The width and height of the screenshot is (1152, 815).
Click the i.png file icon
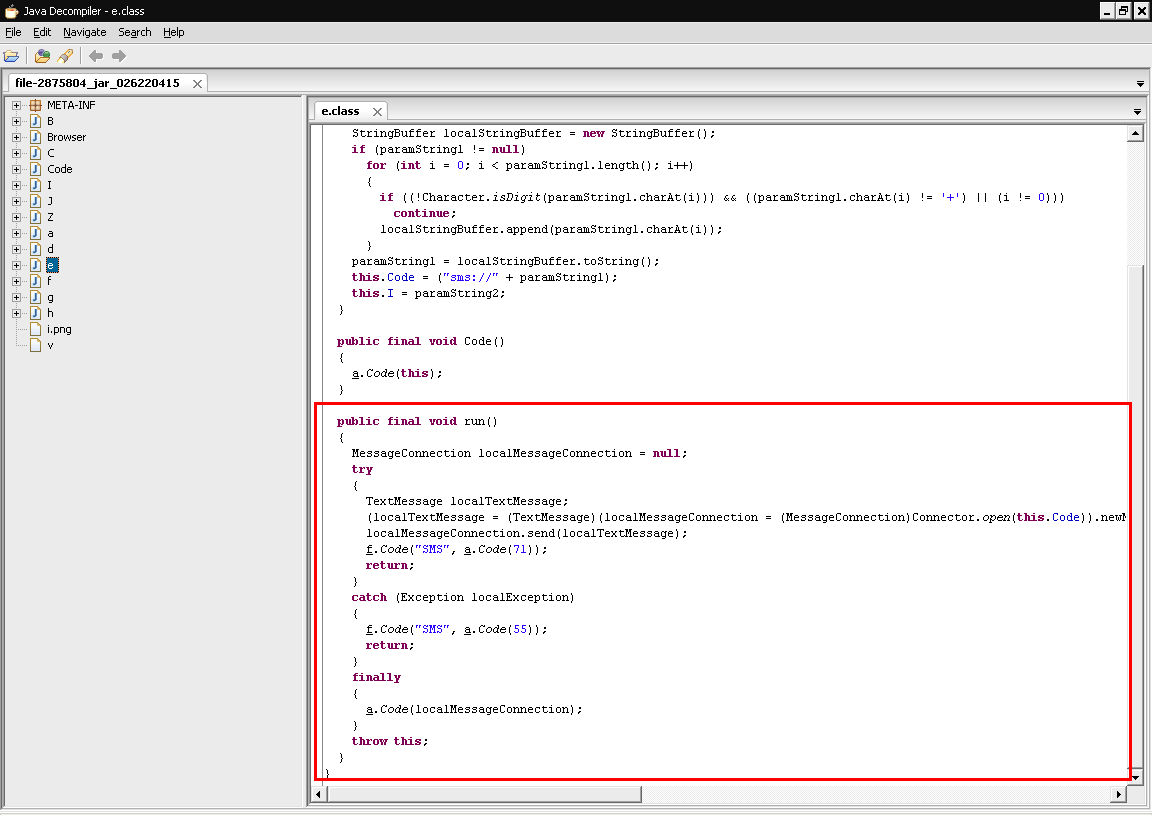coord(35,329)
